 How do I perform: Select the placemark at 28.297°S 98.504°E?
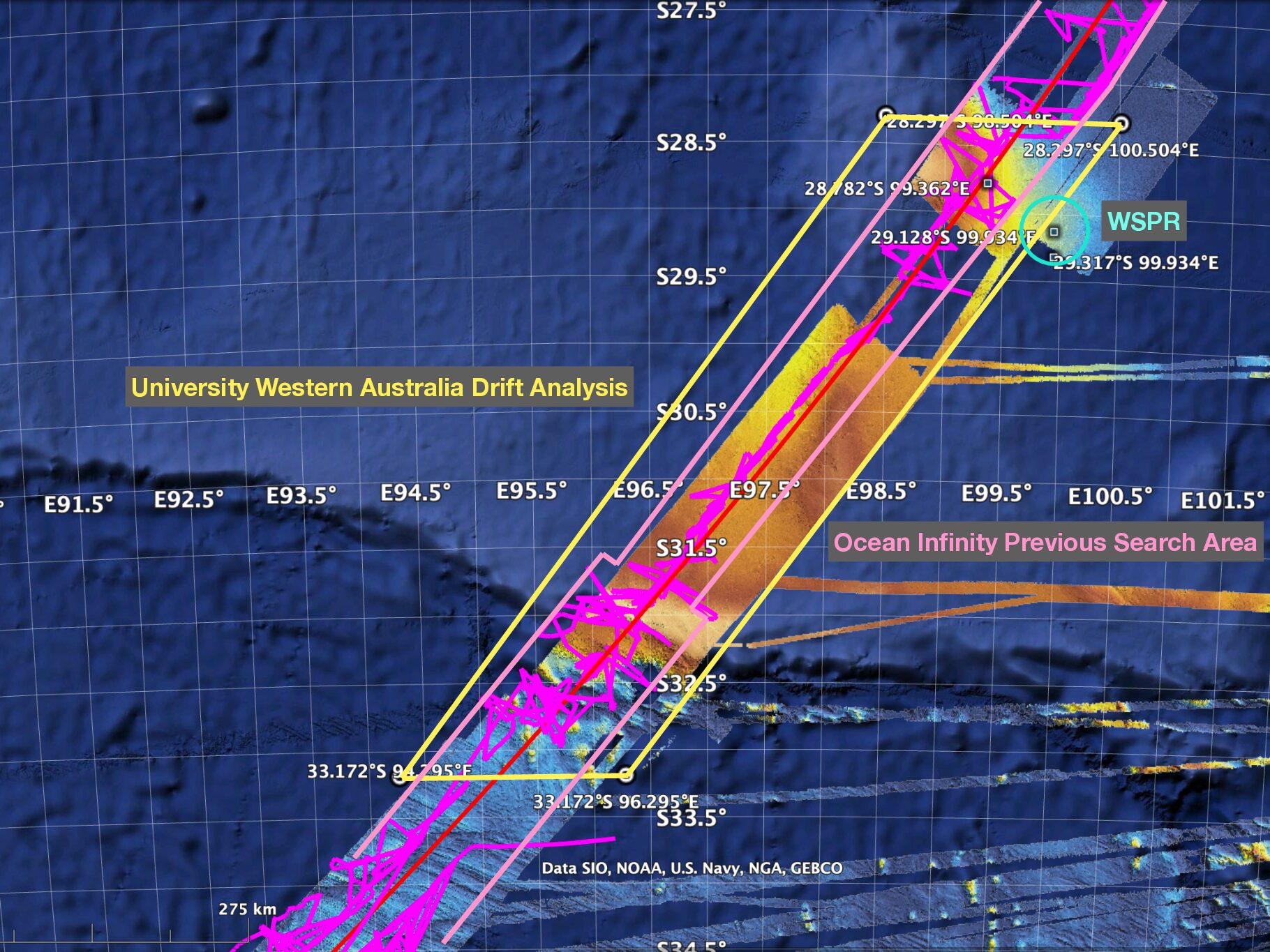coord(884,114)
